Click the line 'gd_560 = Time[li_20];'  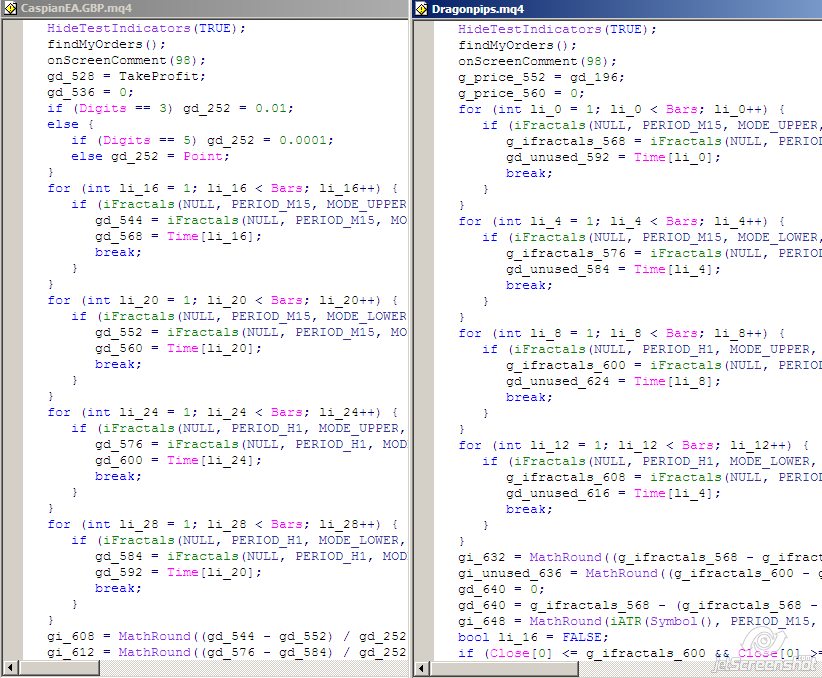178,348
